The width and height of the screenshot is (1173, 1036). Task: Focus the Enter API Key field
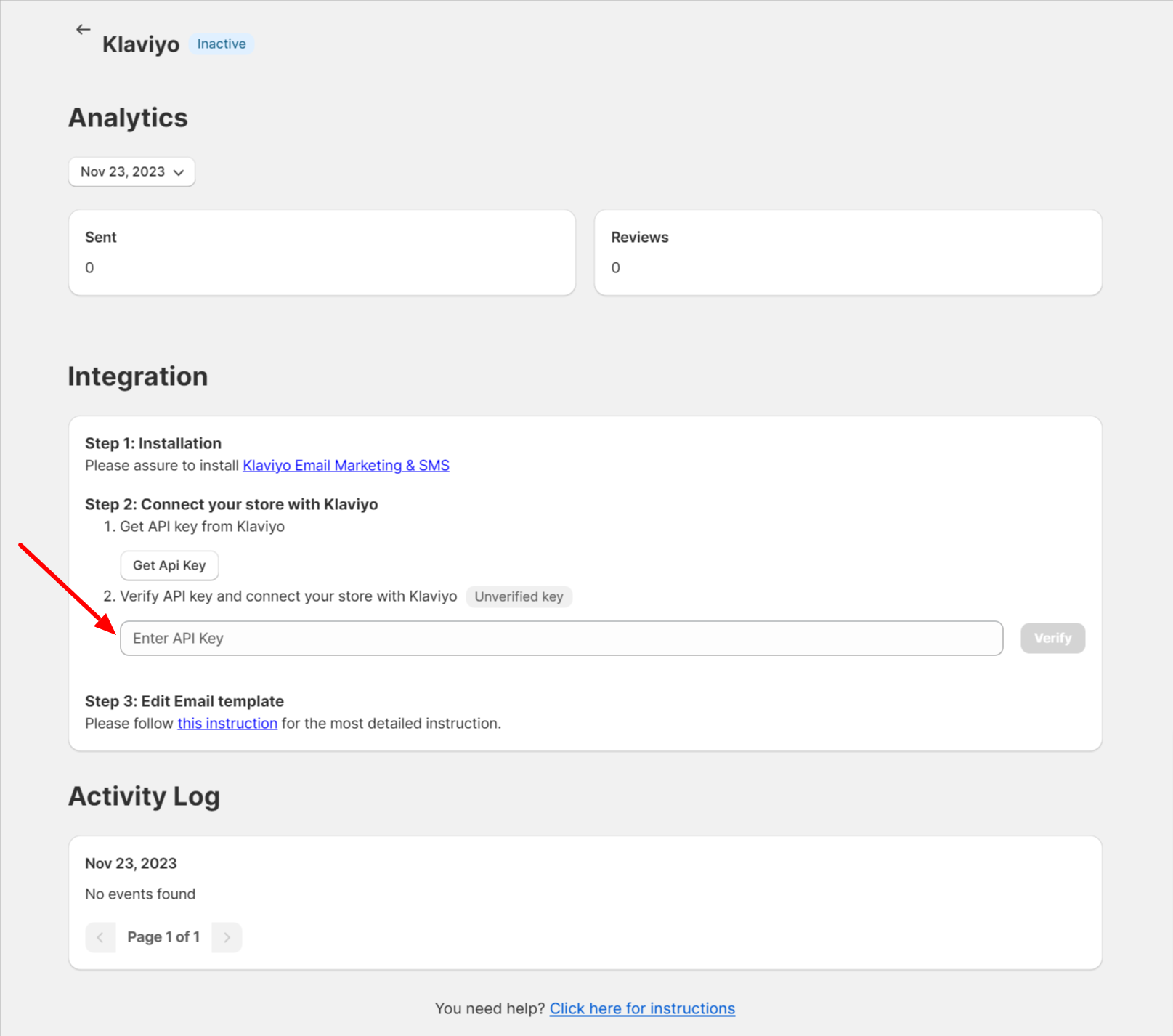point(561,638)
